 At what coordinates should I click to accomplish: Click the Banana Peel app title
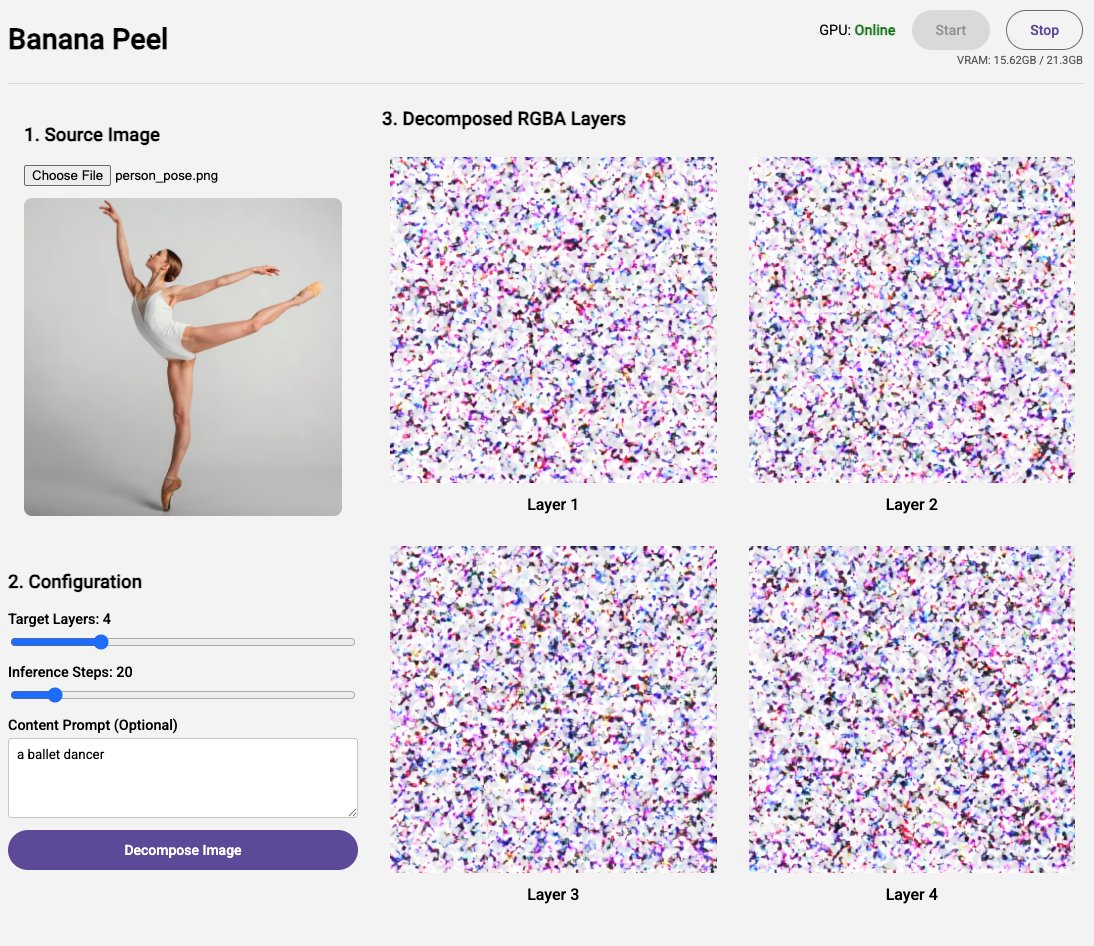pyautogui.click(x=87, y=38)
